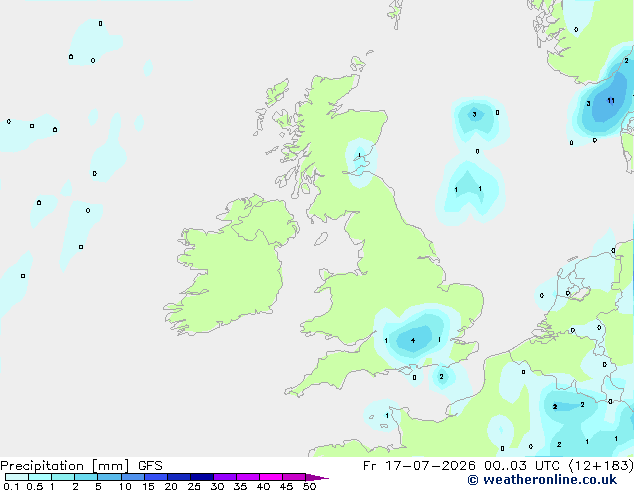
Task: Click the '15' legend scale label
Action: pos(148,486)
